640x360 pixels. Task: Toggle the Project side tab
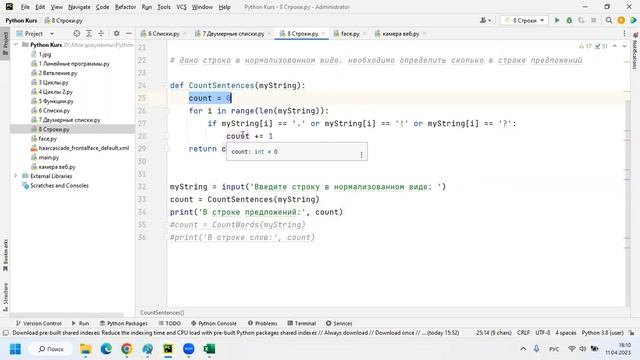[x=5, y=45]
